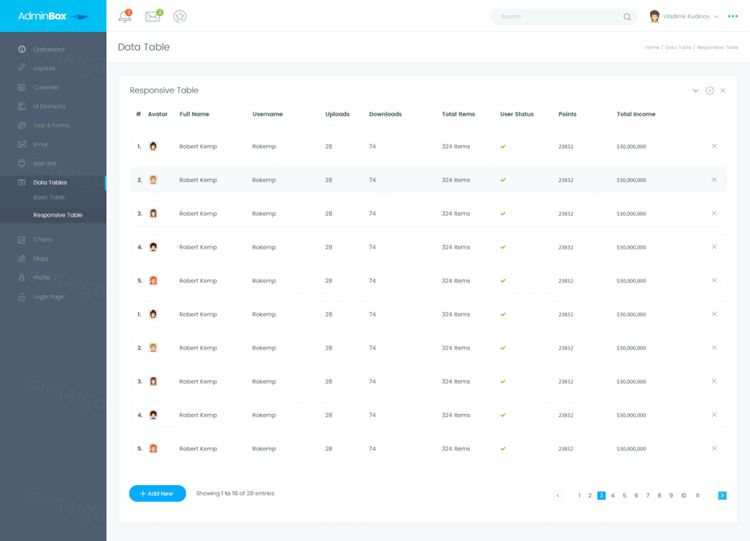Close the Responsive Table panel
Screen dimensions: 750x541
723,90
